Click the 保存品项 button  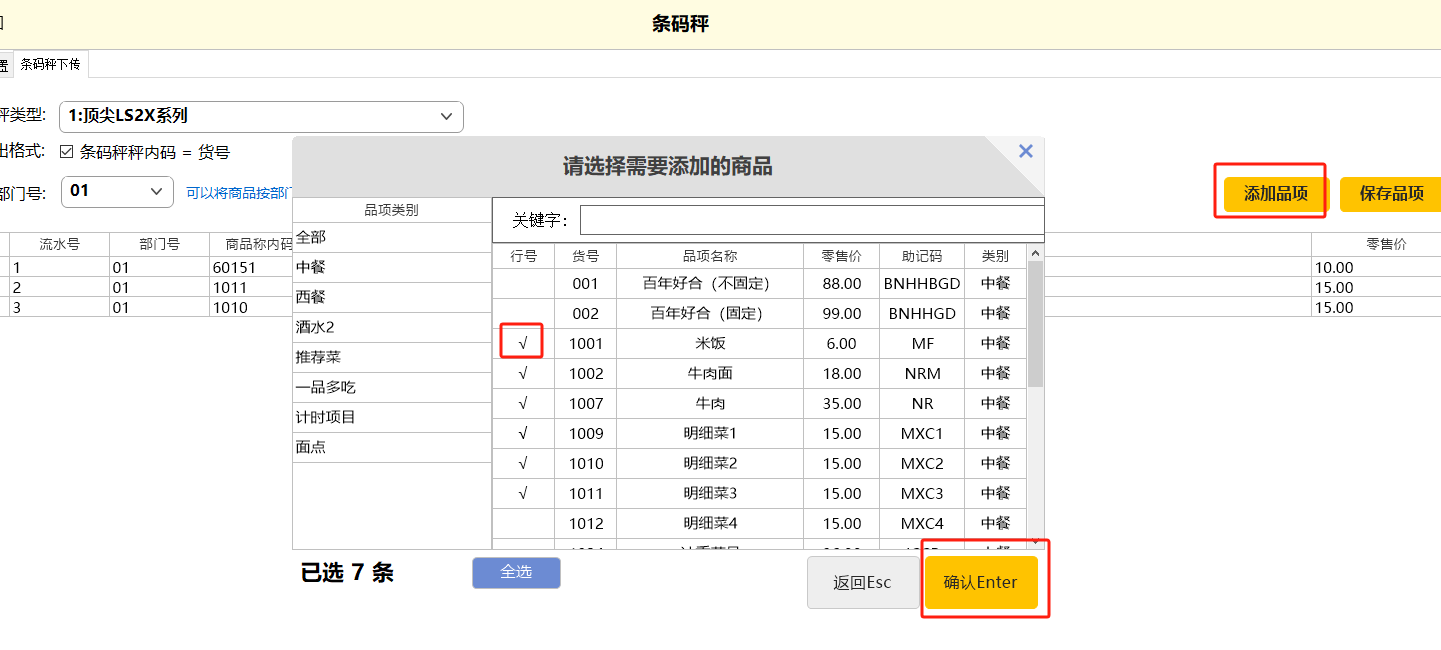tap(1391, 193)
